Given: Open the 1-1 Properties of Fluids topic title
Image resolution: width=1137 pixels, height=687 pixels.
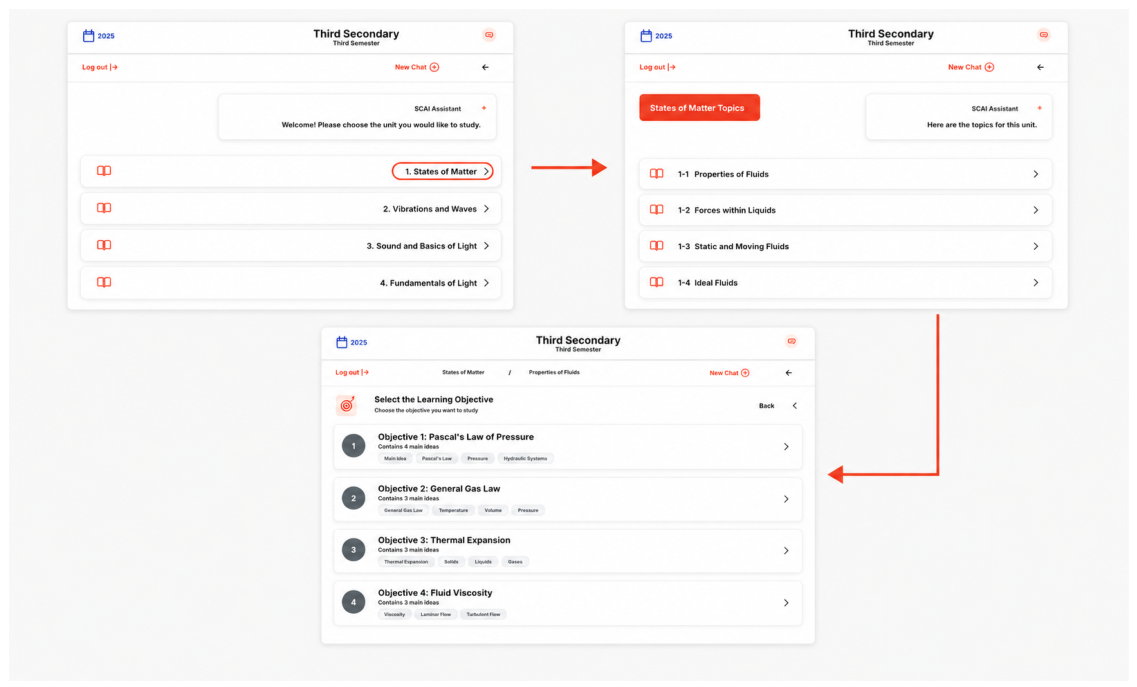Looking at the screenshot, I should coord(723,174).
